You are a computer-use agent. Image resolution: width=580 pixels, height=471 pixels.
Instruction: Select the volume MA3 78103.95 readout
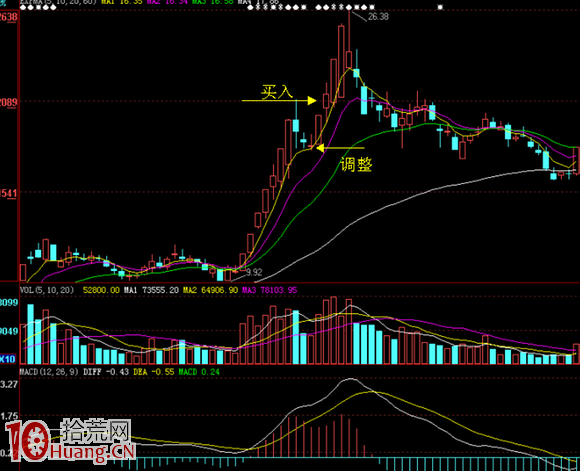(x=269, y=290)
